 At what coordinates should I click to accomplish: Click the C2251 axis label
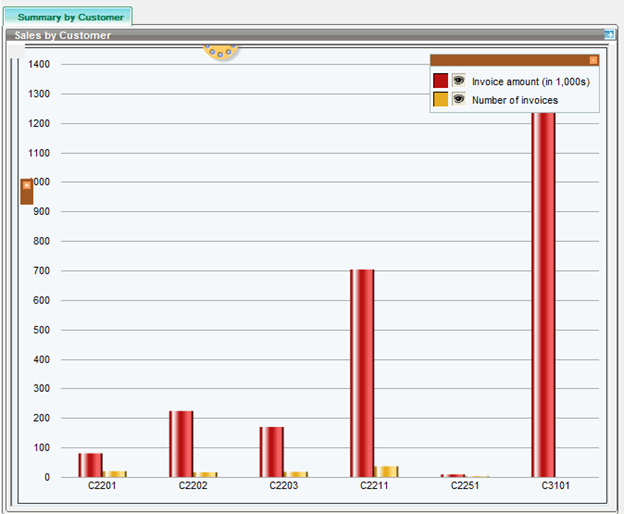pos(466,486)
